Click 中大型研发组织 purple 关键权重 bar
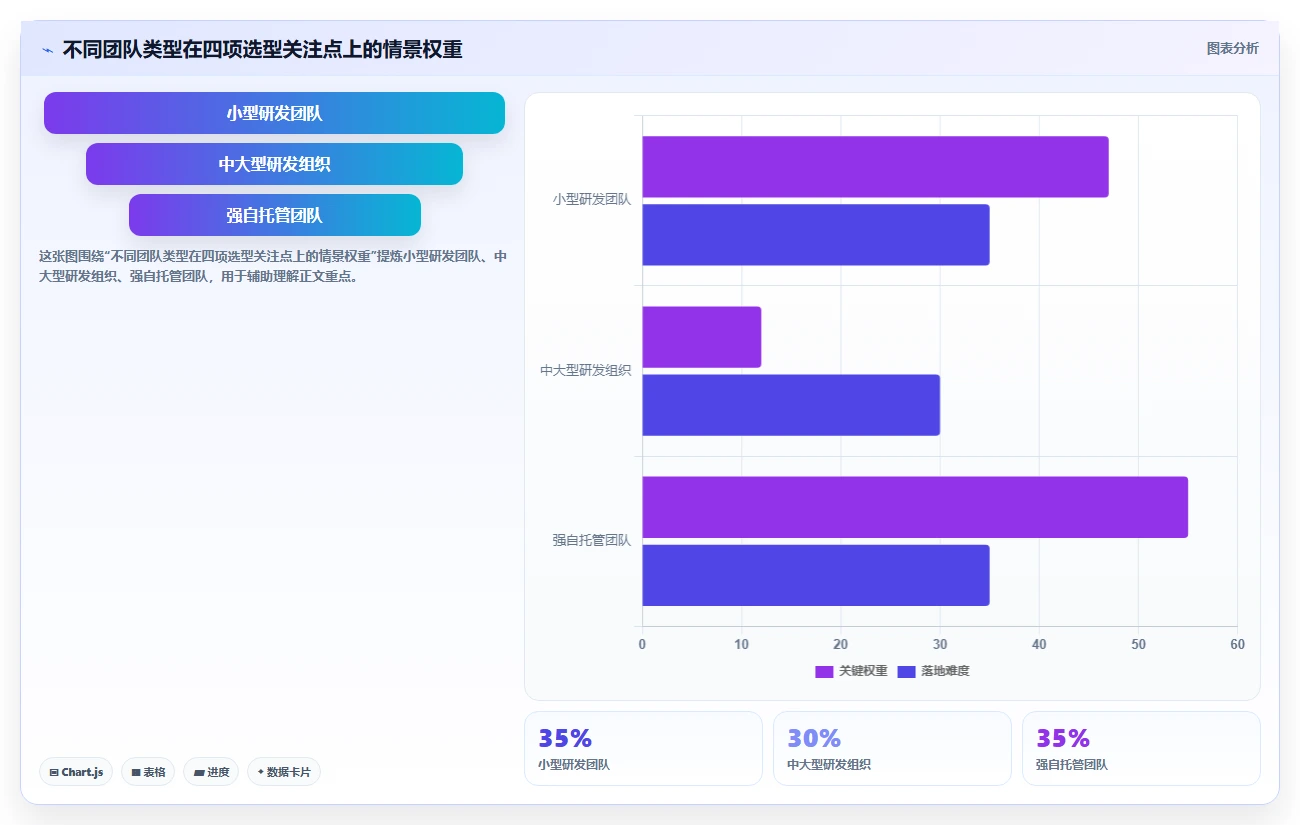Image resolution: width=1300 pixels, height=825 pixels. (x=701, y=337)
